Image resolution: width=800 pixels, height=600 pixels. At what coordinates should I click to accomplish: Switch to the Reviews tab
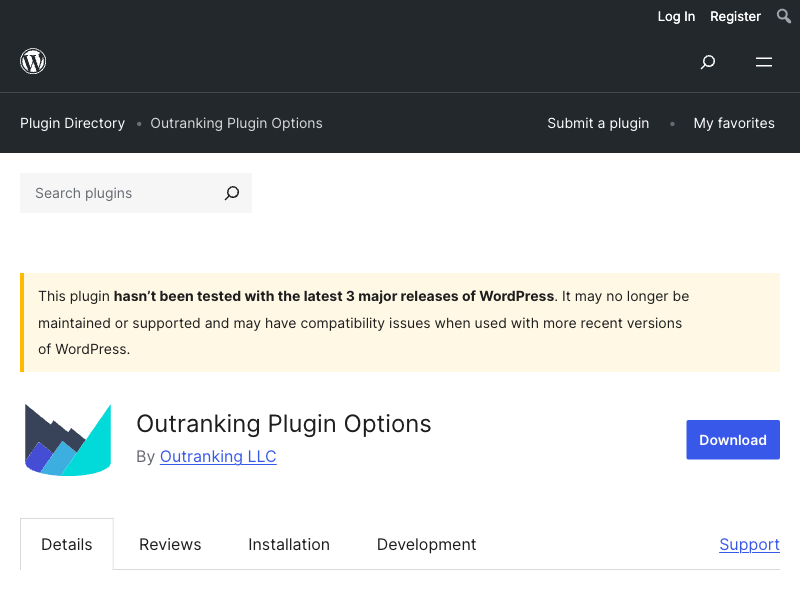pos(170,544)
